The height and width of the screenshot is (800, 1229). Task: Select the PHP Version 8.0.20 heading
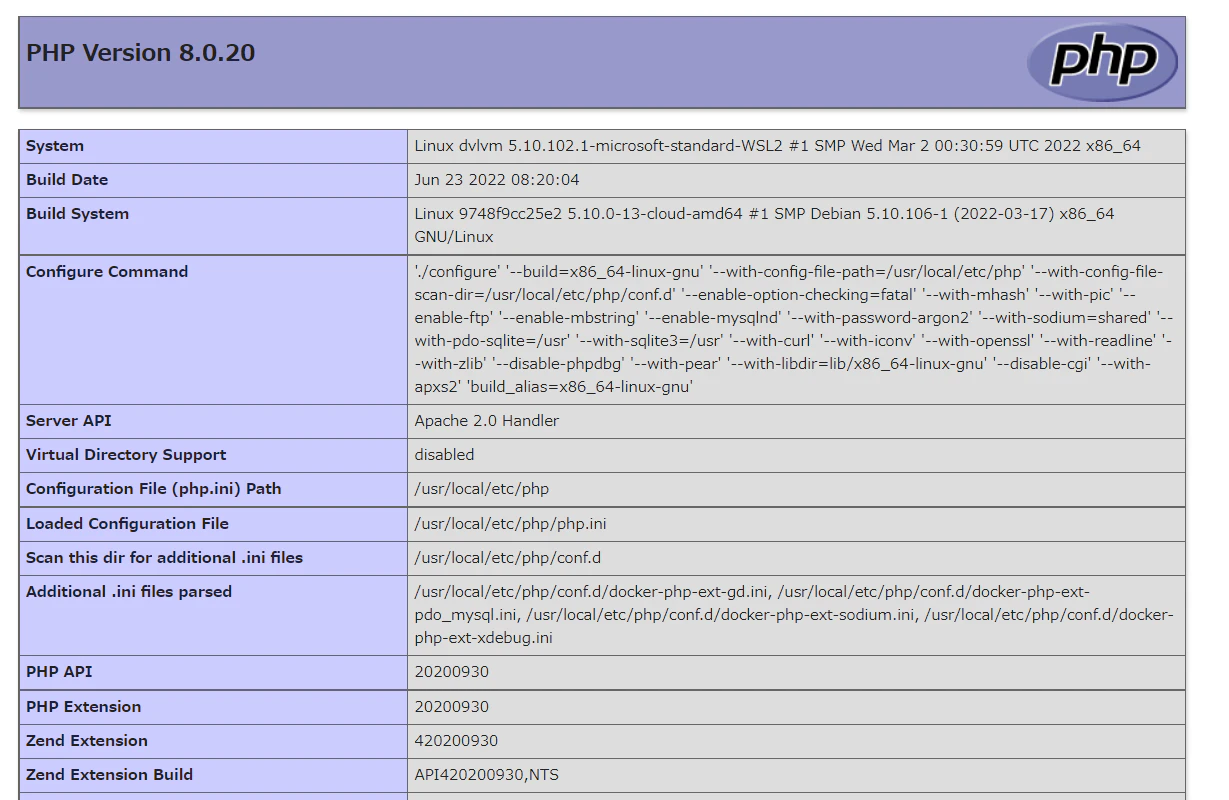[x=140, y=53]
